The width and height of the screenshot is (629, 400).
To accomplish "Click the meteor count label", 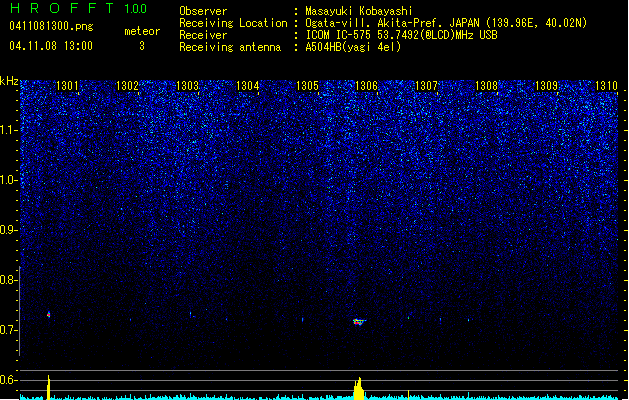I will point(142,31).
